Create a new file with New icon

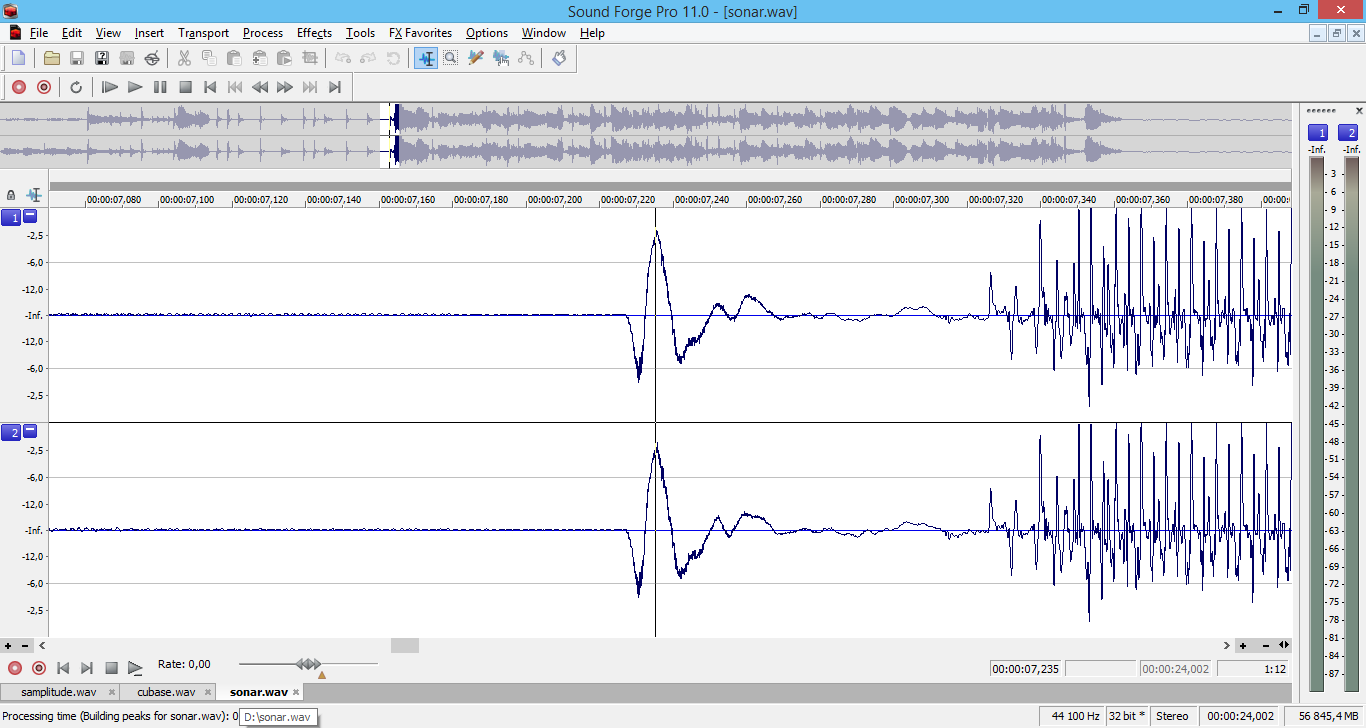18,58
